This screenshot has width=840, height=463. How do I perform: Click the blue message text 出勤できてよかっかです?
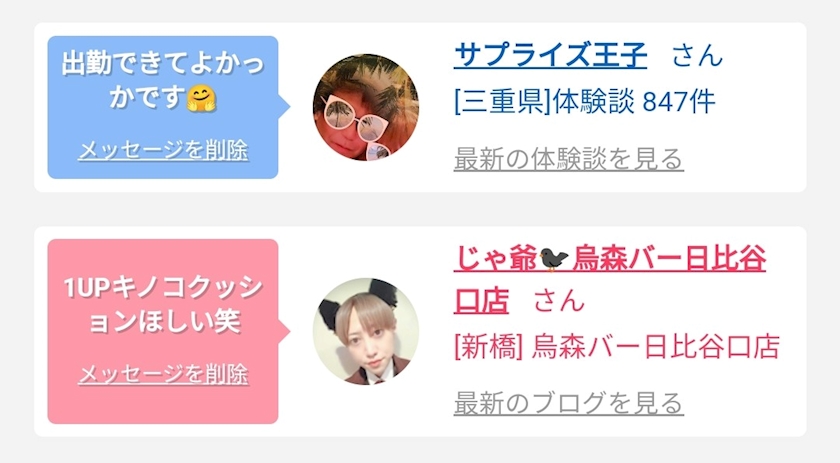click(x=163, y=80)
